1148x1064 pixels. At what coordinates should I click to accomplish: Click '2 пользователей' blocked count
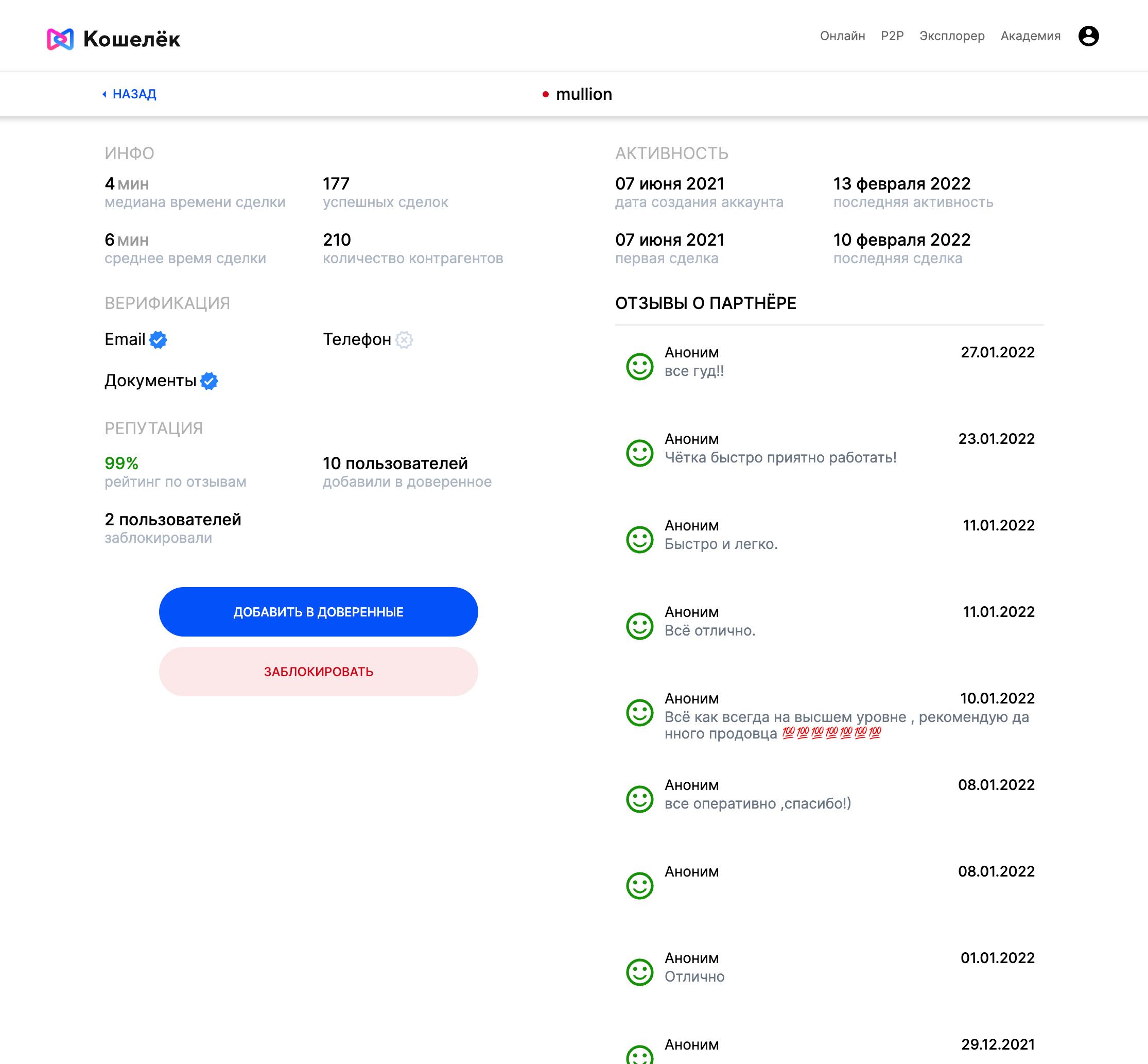tap(172, 519)
